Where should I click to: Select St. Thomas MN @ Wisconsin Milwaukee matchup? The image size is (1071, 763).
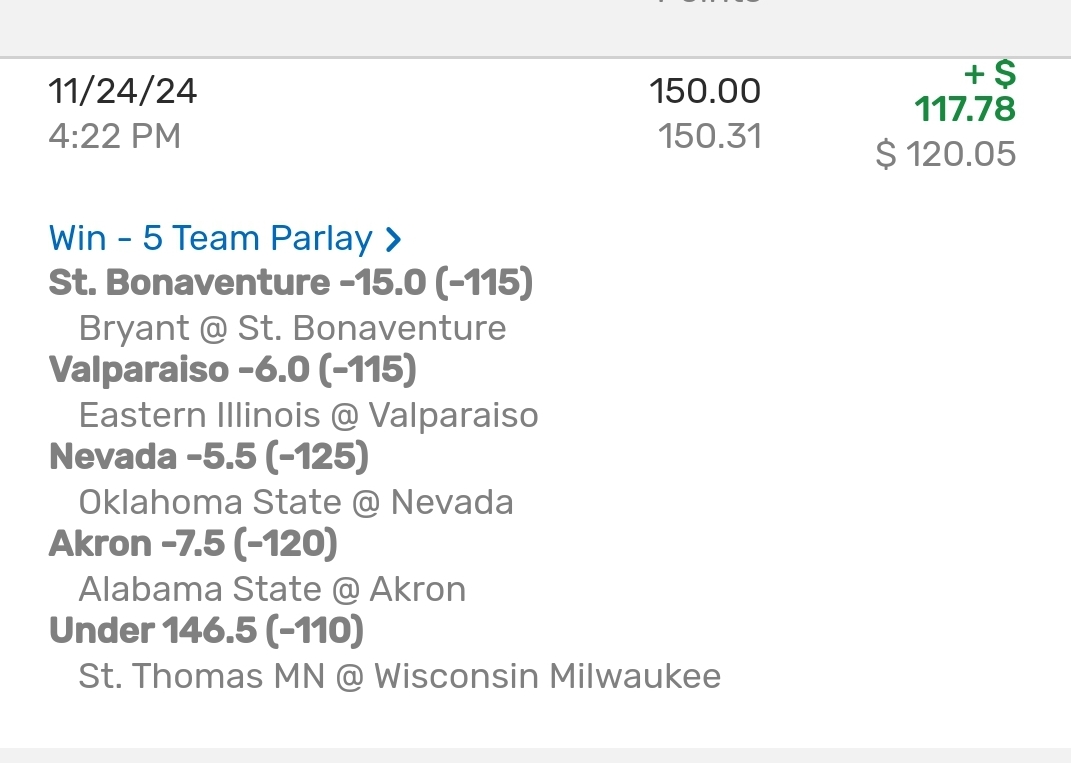click(x=400, y=676)
